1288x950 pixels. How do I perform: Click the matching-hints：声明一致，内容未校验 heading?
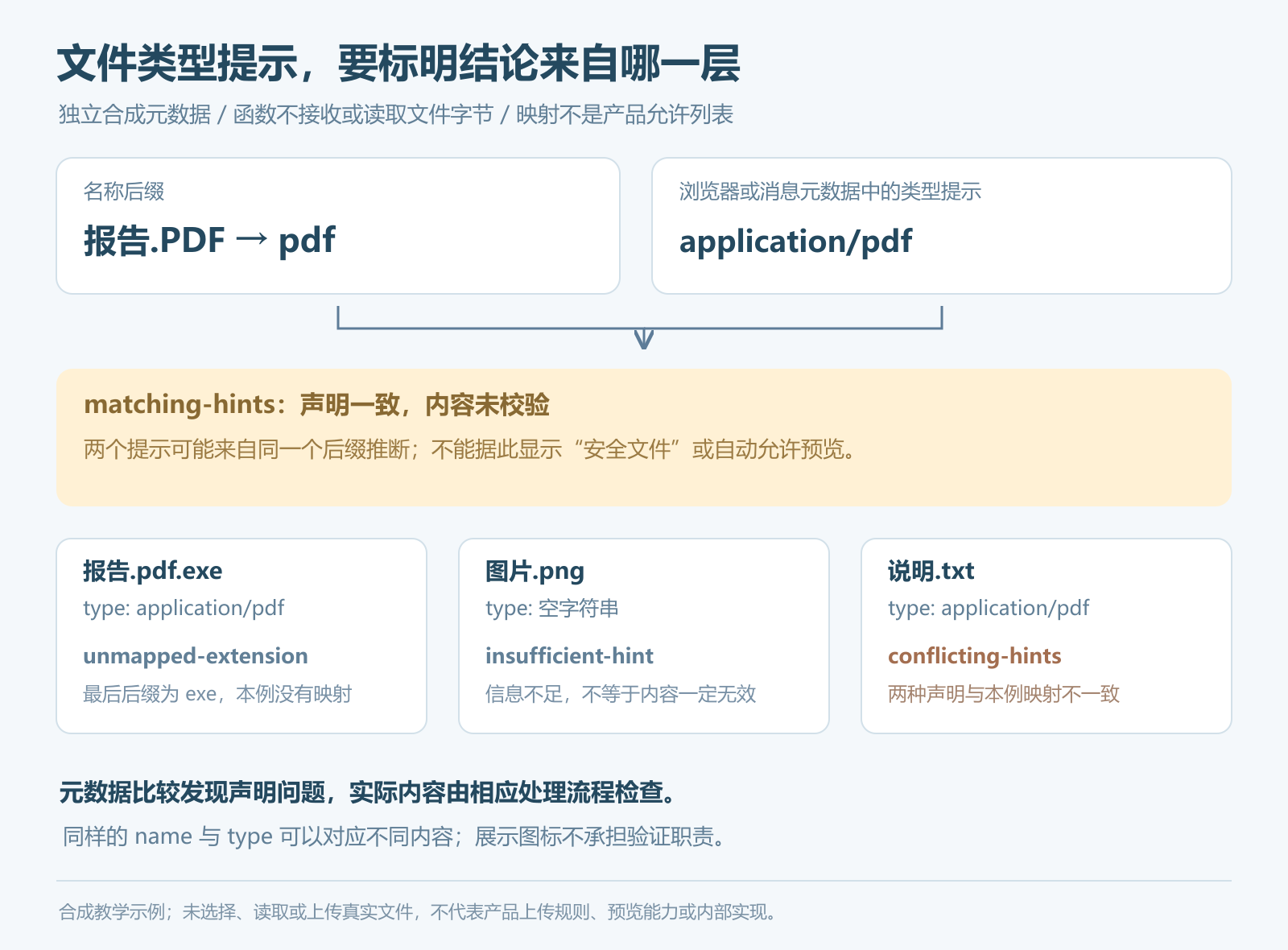316,404
